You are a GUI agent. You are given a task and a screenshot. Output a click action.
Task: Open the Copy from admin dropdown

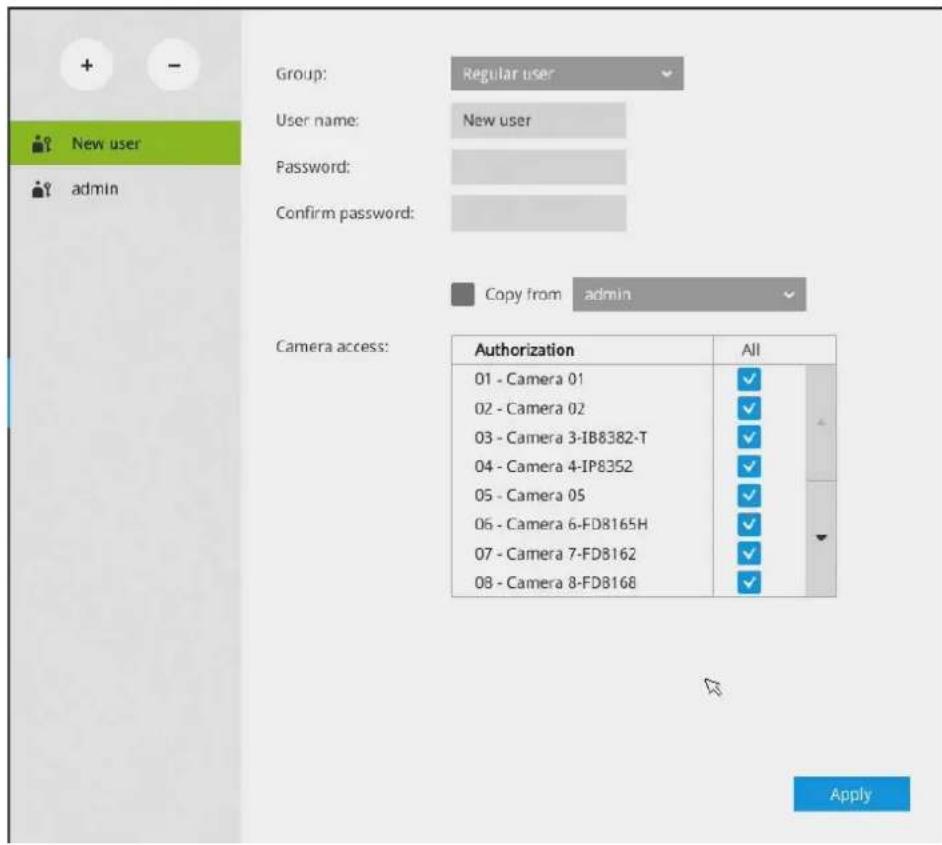tap(689, 294)
